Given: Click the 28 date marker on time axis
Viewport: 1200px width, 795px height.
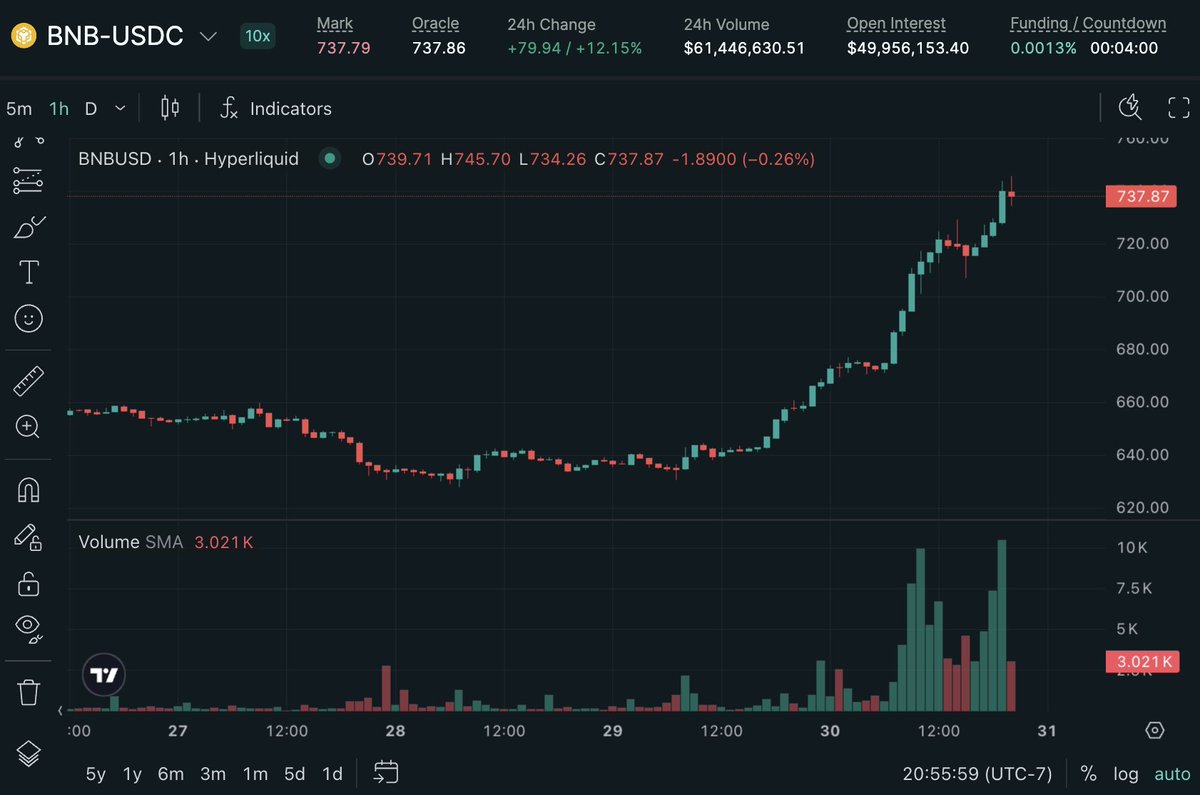Looking at the screenshot, I should [395, 730].
